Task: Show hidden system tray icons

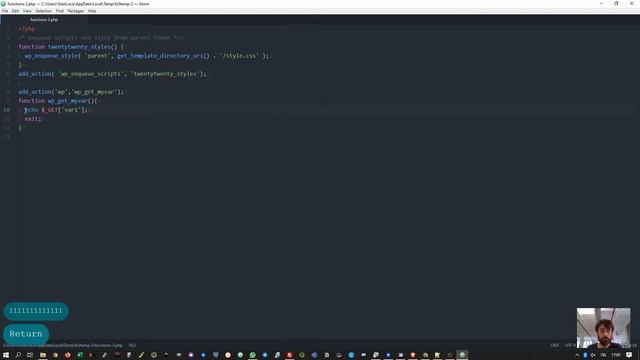Action: tap(577, 355)
